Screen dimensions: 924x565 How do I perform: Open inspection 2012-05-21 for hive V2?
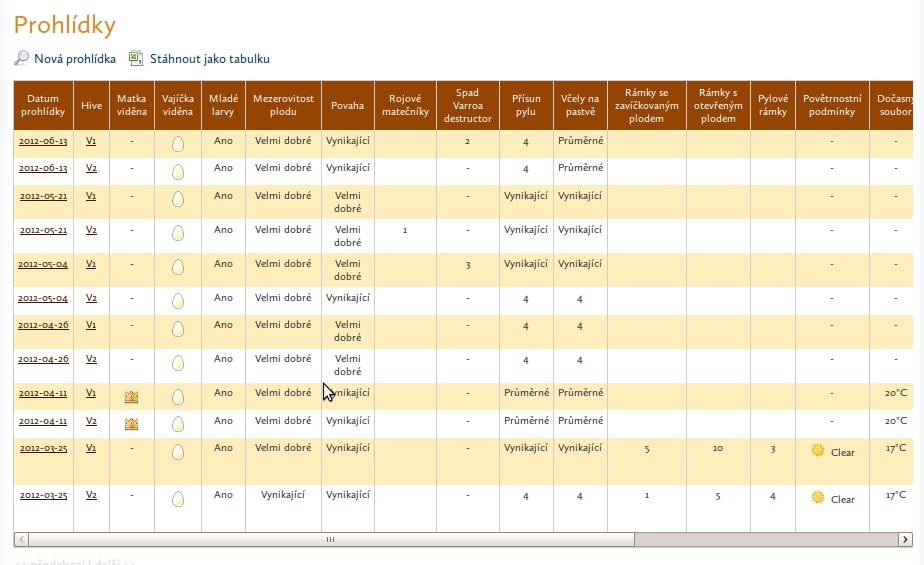[x=43, y=230]
